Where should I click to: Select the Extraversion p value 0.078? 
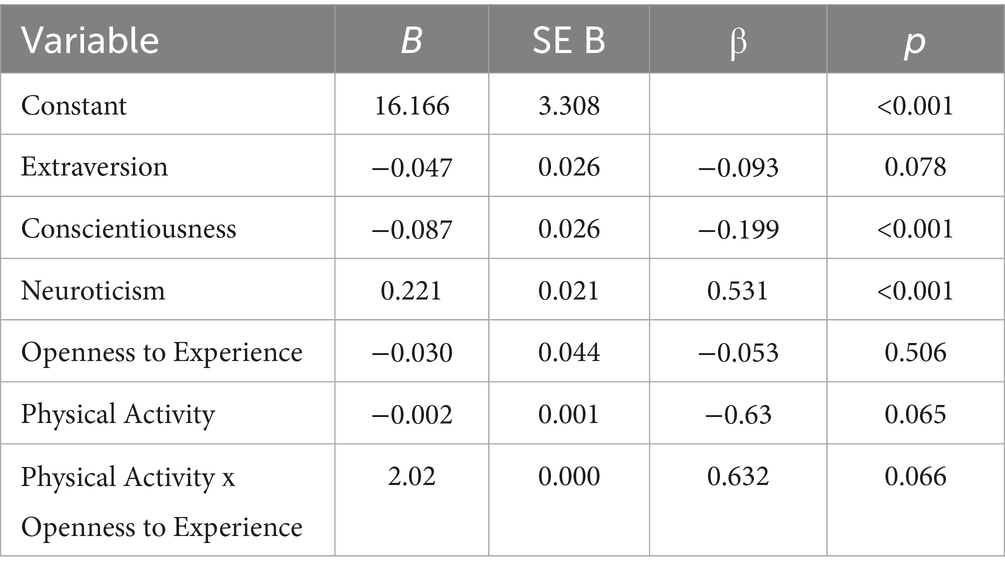pos(914,166)
